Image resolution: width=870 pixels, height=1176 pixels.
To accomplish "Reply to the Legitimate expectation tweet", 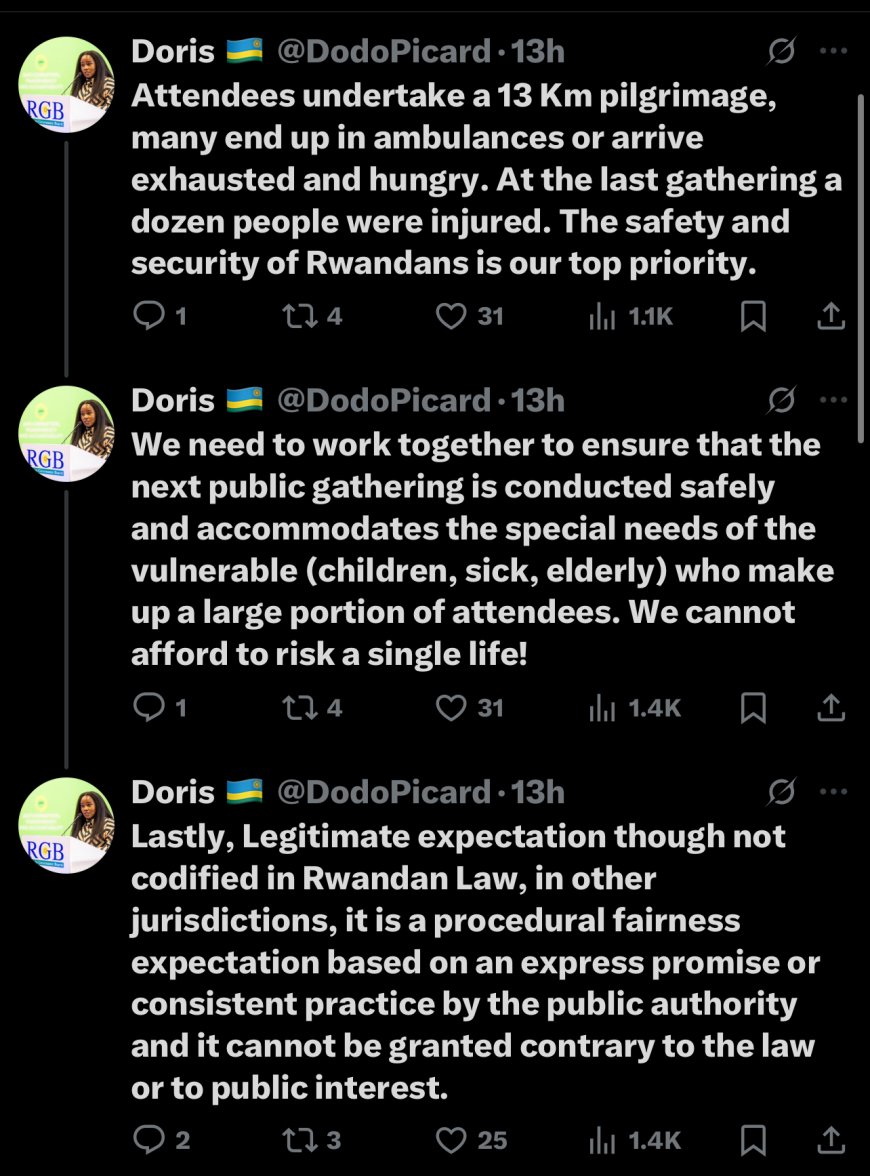I will (148, 1139).
